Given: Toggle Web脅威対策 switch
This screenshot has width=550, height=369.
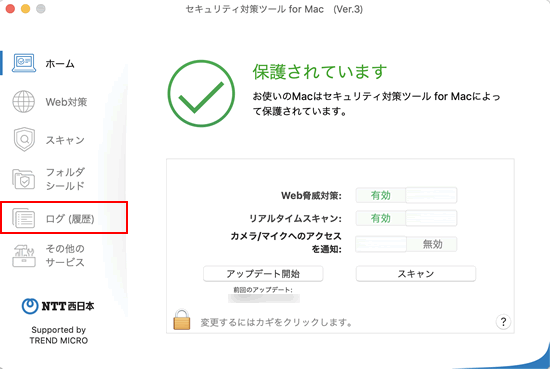Looking at the screenshot, I should pyautogui.click(x=406, y=195).
